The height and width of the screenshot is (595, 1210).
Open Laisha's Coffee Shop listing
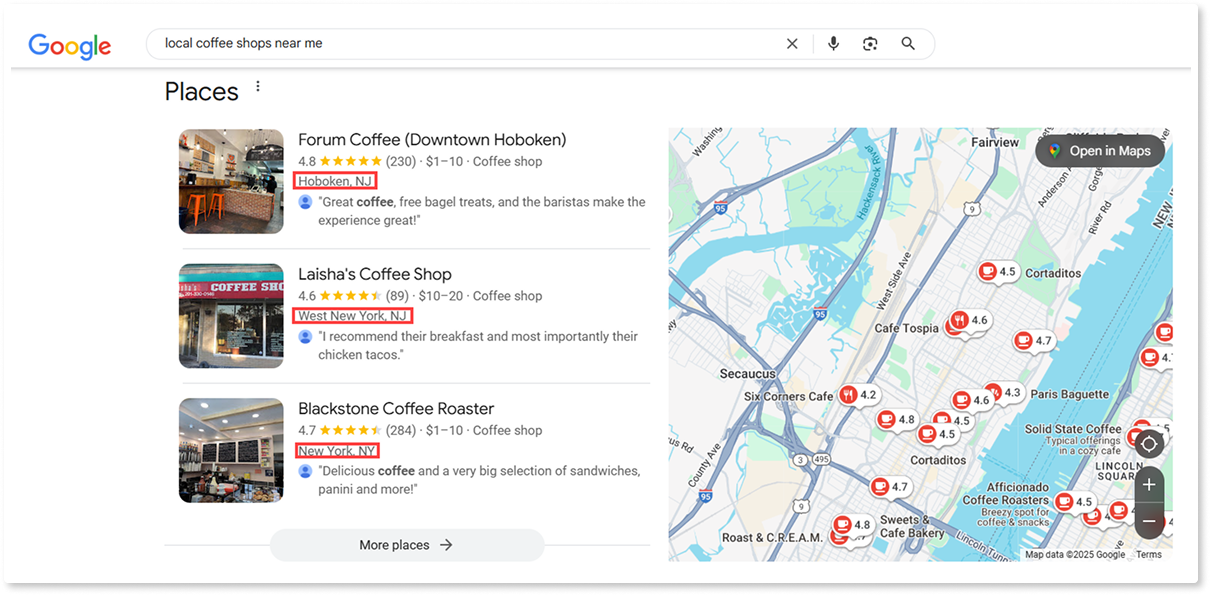coord(375,274)
